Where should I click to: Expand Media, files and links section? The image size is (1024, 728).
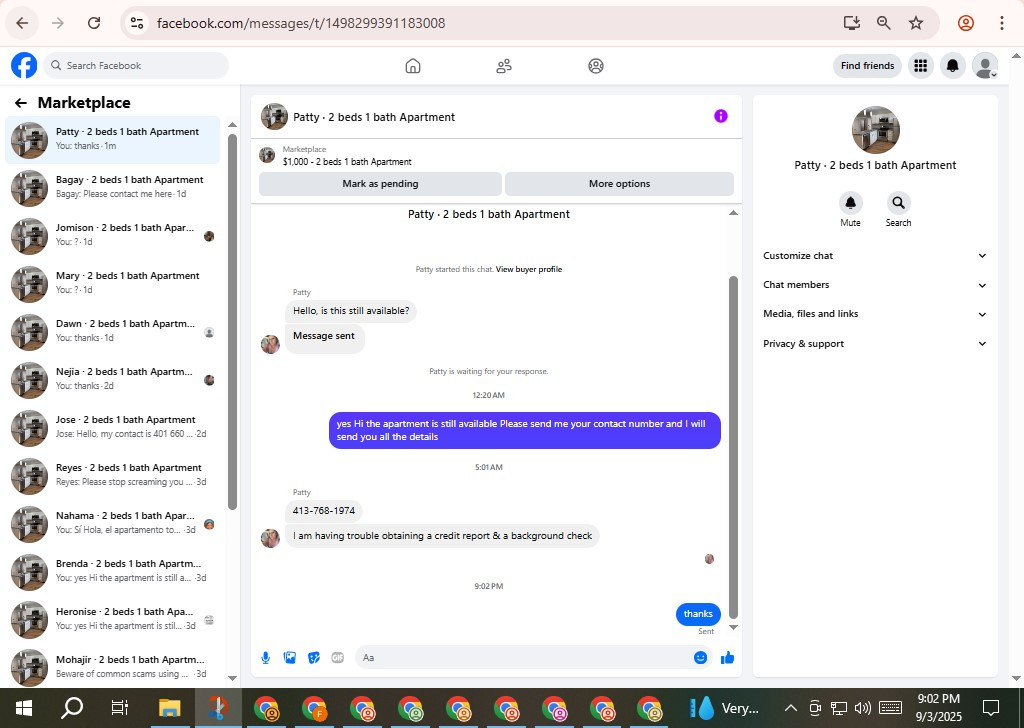[874, 314]
